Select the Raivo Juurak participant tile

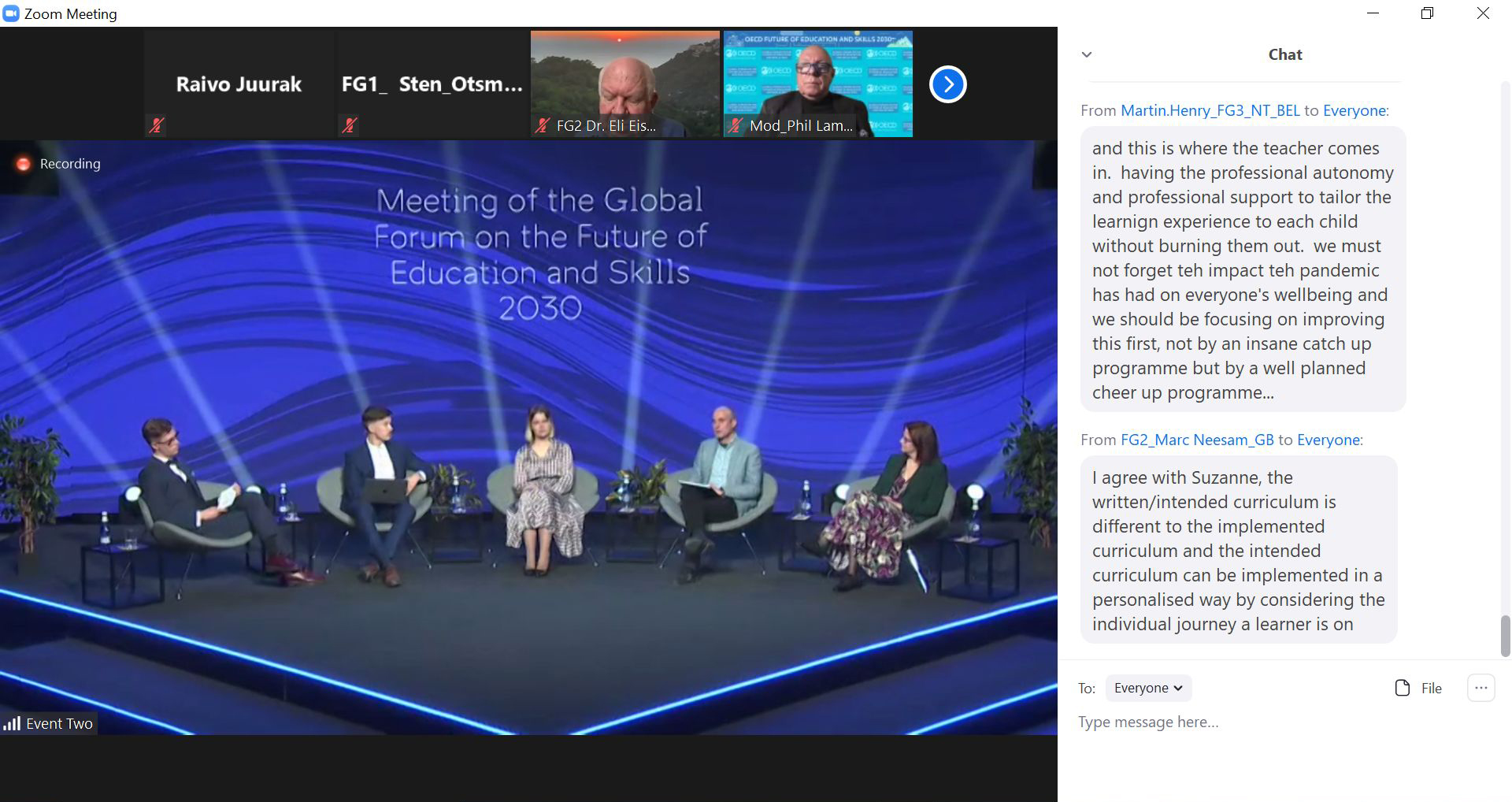click(239, 84)
